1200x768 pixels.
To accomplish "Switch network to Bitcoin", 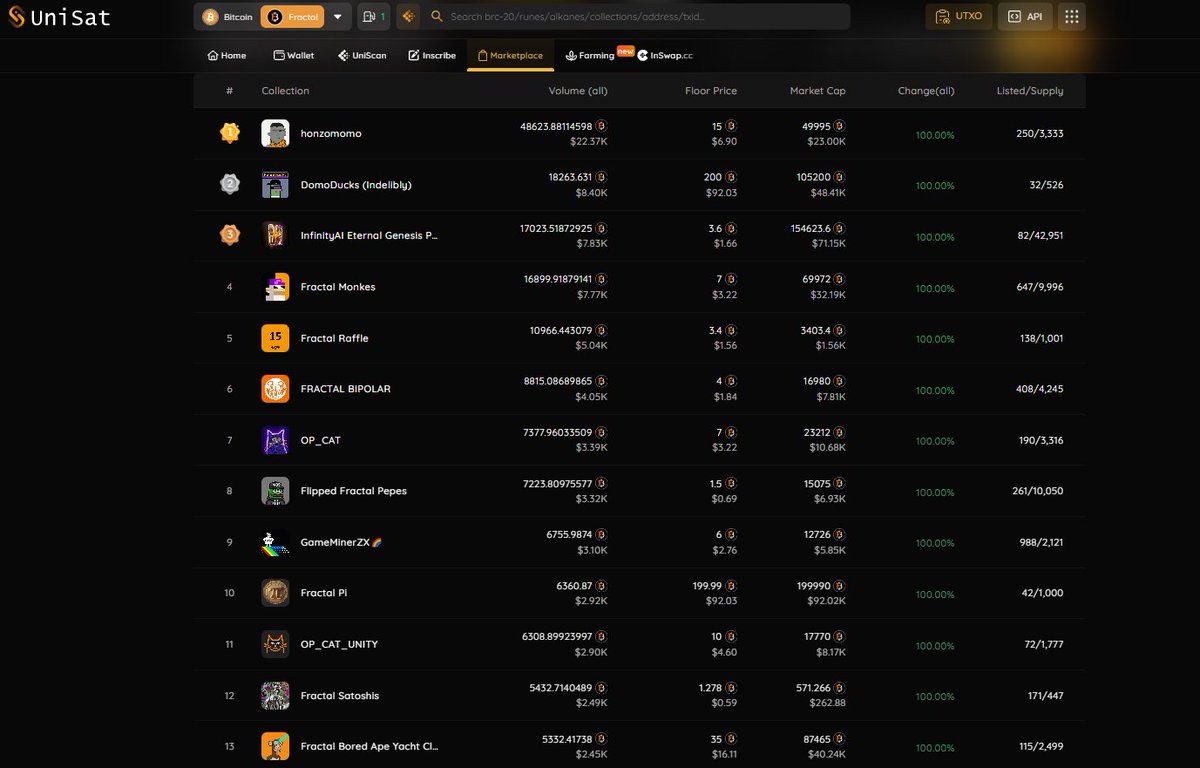I will click(227, 17).
